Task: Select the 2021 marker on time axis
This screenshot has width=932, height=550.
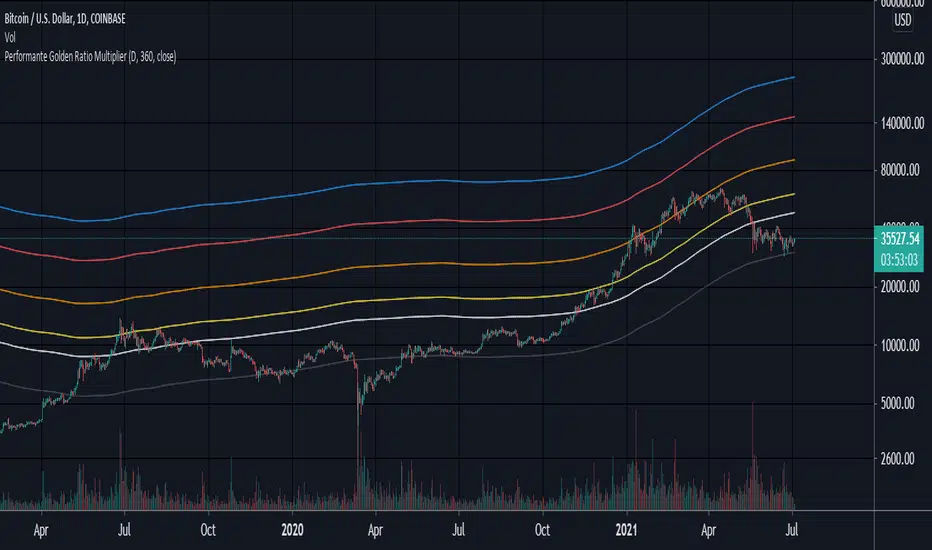Action: click(x=626, y=530)
